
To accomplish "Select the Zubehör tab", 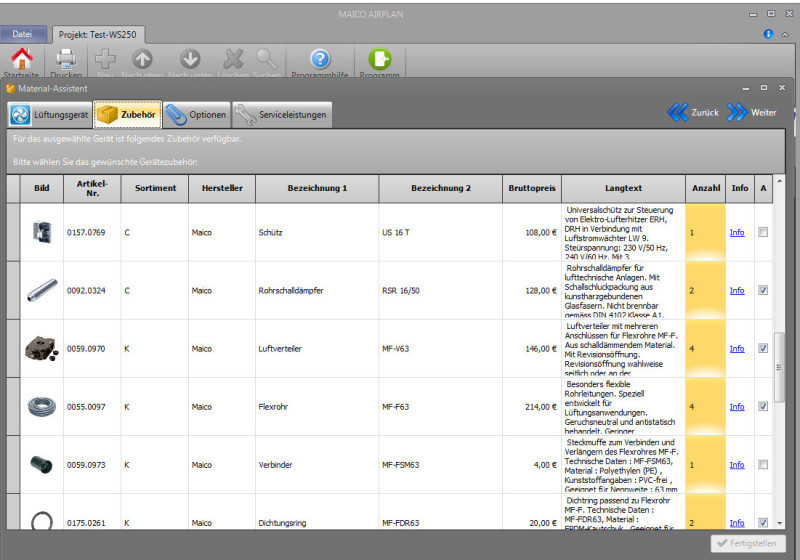I will (128, 115).
